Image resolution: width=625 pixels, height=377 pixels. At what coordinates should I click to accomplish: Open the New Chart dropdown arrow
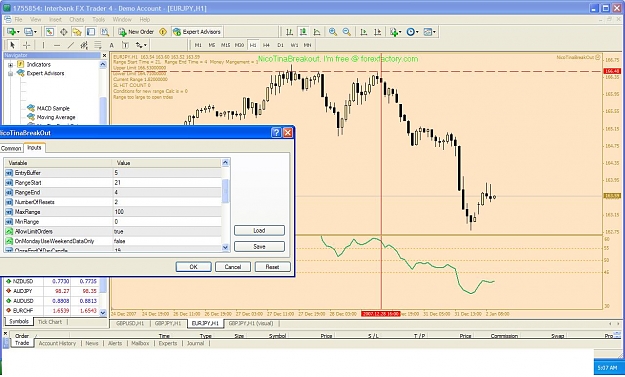(x=18, y=32)
